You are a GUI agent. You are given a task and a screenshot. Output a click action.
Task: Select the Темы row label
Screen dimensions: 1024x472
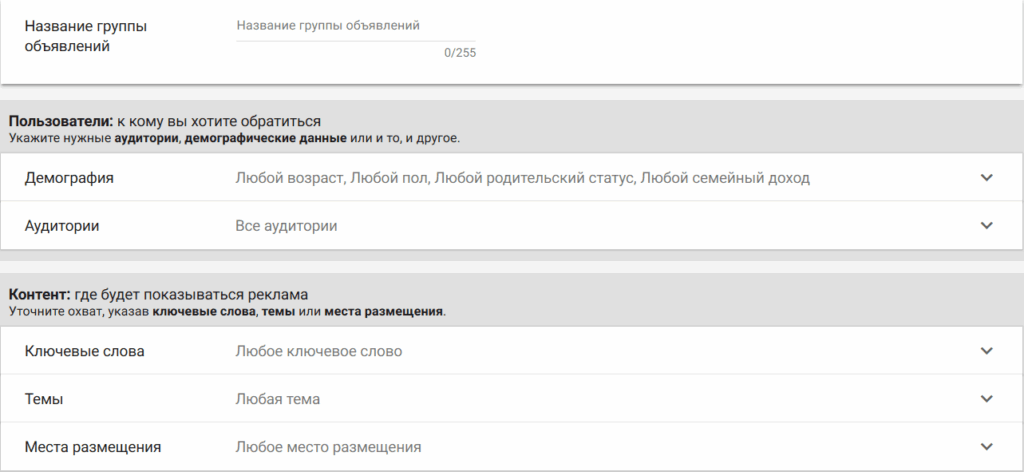(44, 399)
